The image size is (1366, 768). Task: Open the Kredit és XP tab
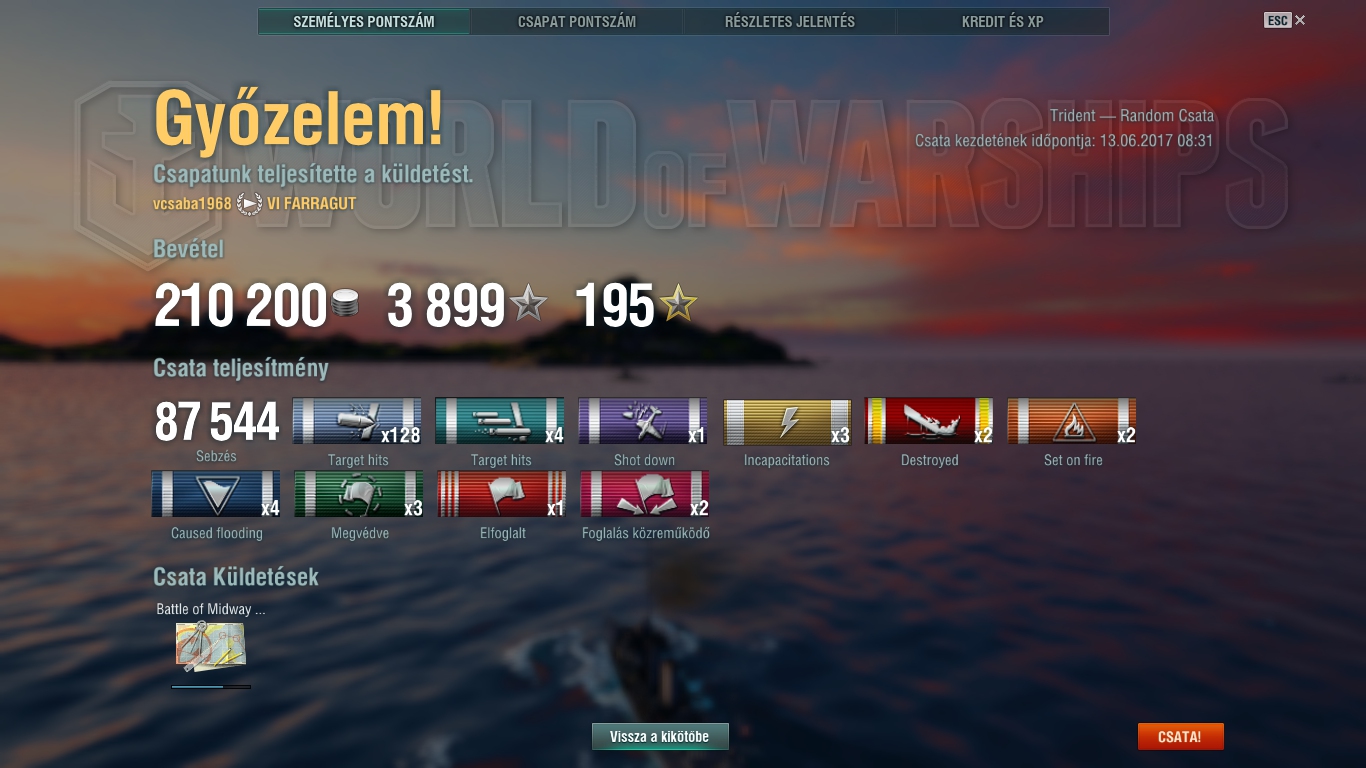1003,21
